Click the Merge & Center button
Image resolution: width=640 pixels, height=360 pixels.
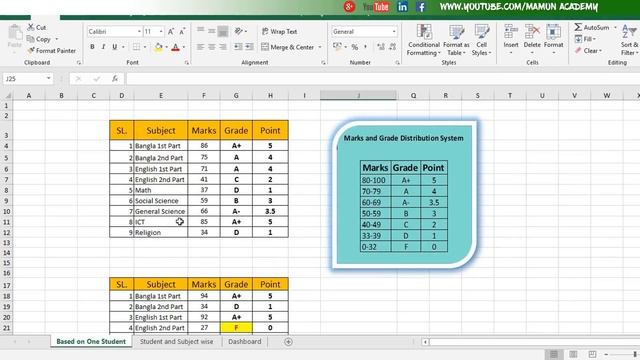point(288,47)
